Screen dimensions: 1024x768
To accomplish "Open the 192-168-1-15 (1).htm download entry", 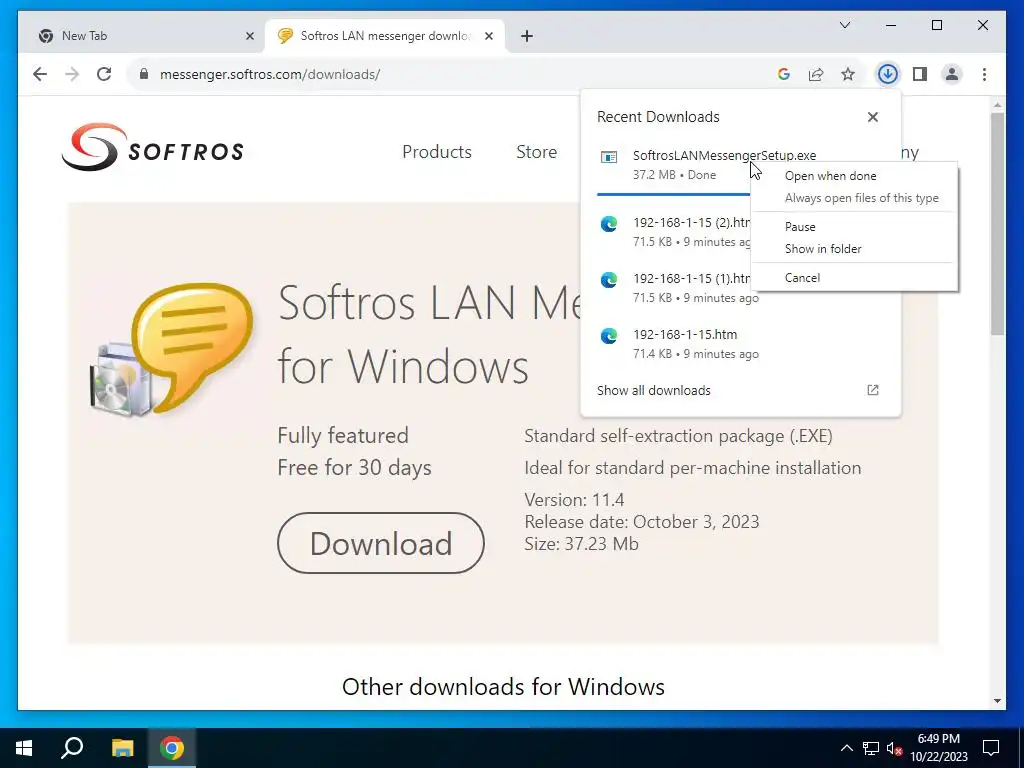I will pyautogui.click(x=673, y=288).
